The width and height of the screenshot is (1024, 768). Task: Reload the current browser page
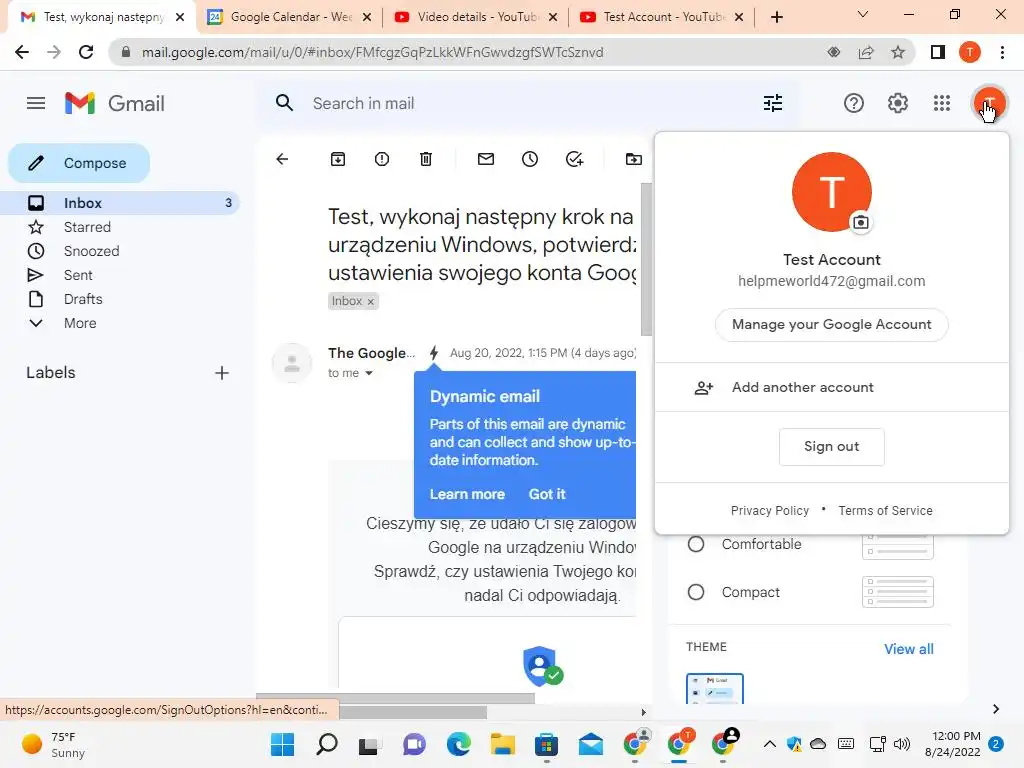point(86,52)
